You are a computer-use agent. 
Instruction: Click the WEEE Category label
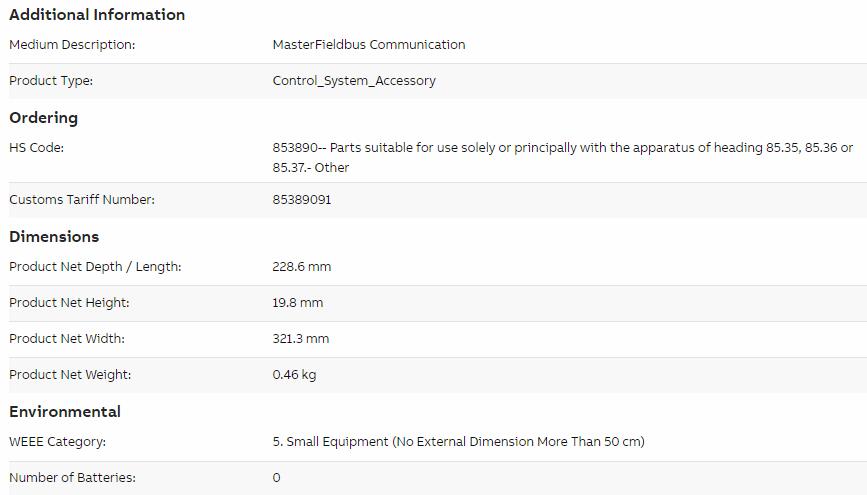(x=58, y=442)
